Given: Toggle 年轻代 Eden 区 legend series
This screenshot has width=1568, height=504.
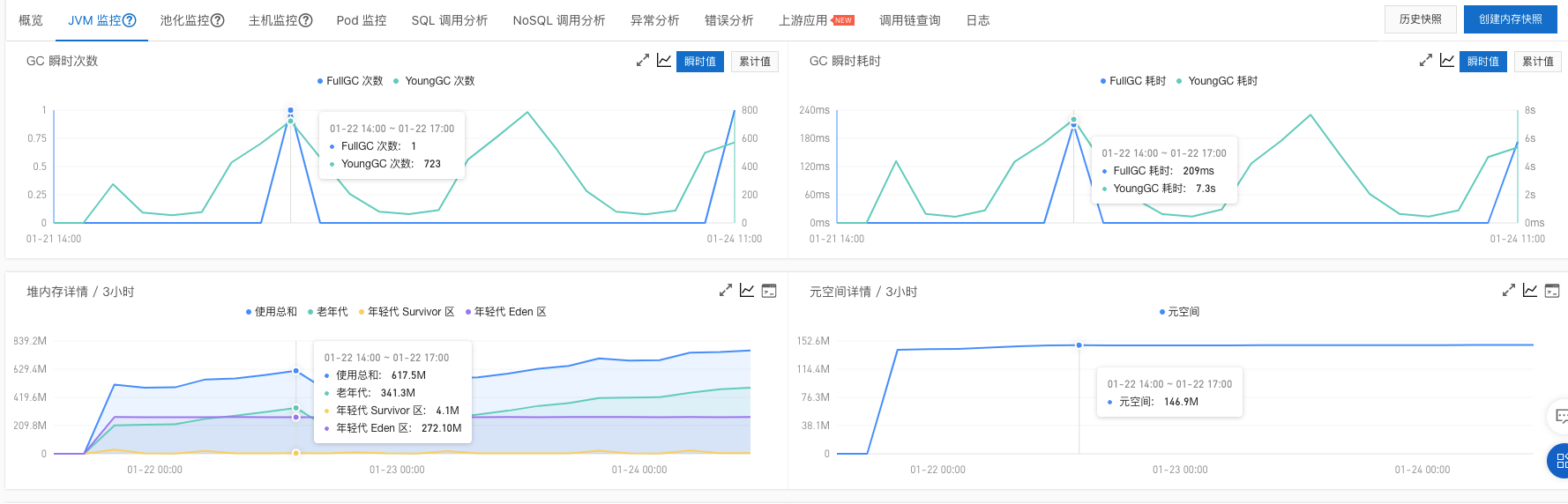Looking at the screenshot, I should [506, 312].
